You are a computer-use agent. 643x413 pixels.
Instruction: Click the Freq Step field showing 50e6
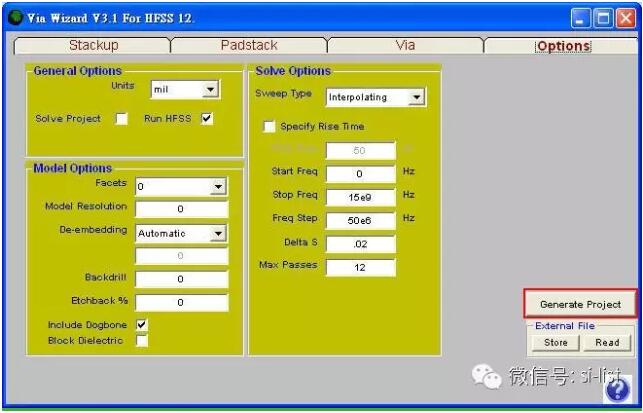[x=360, y=221]
